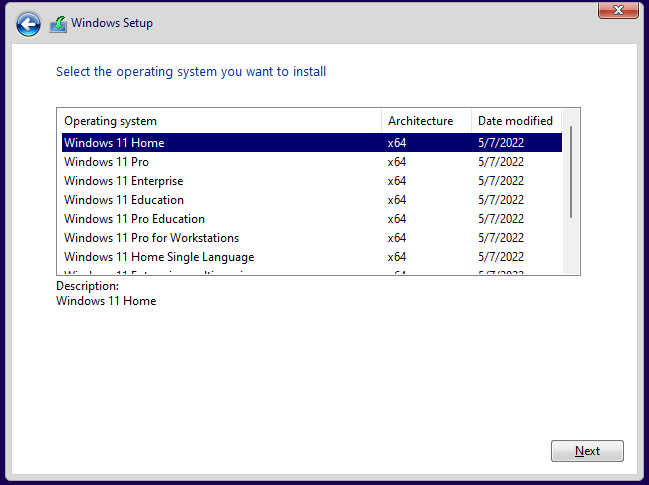Pick Windows 11 Education edition
This screenshot has width=649, height=485.
point(123,200)
